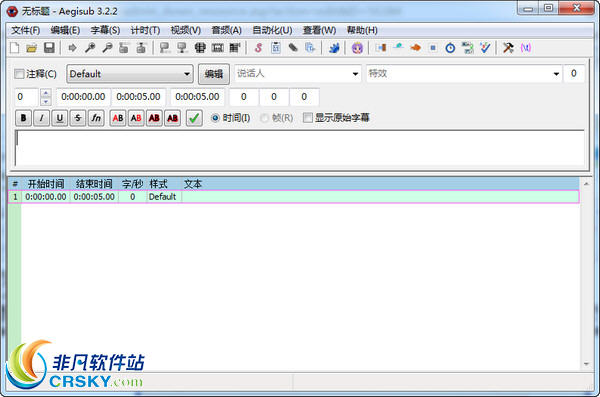
Task: Save subtitles with the floppy disk icon
Action: tap(49, 48)
